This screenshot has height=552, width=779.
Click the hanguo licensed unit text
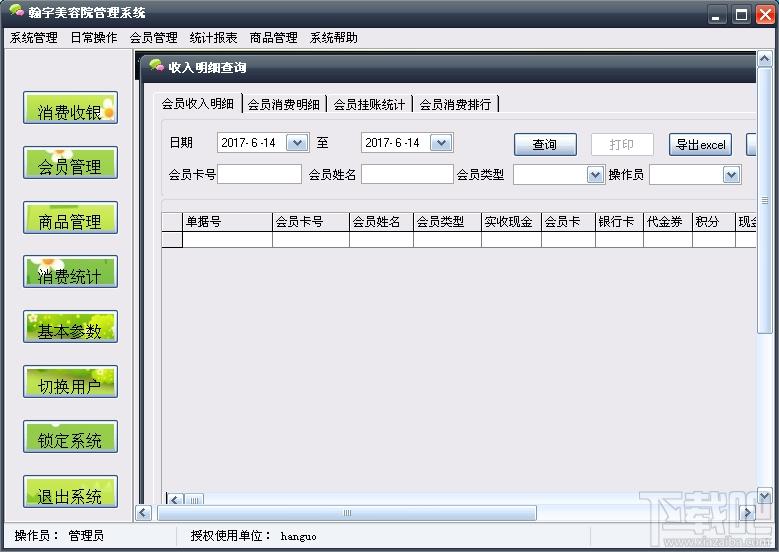click(298, 536)
